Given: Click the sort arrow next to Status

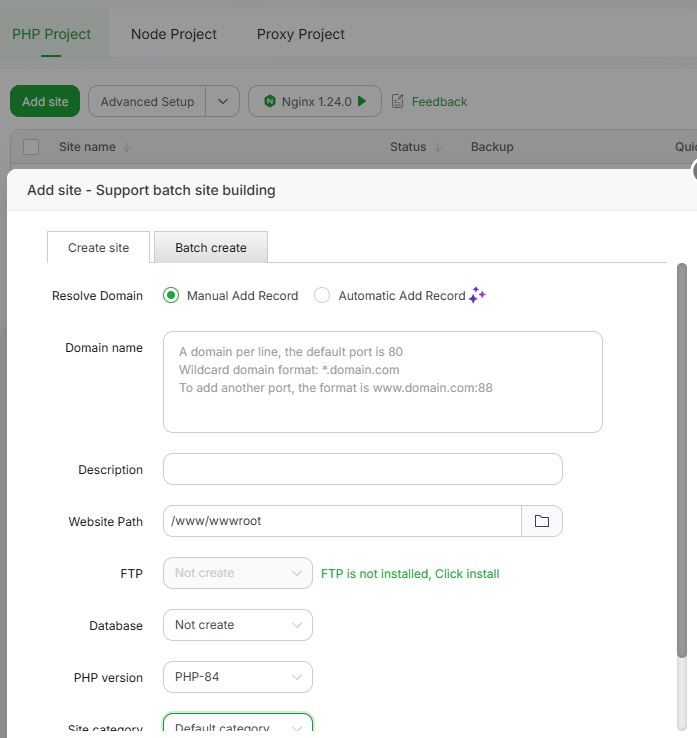Looking at the screenshot, I should point(438,147).
